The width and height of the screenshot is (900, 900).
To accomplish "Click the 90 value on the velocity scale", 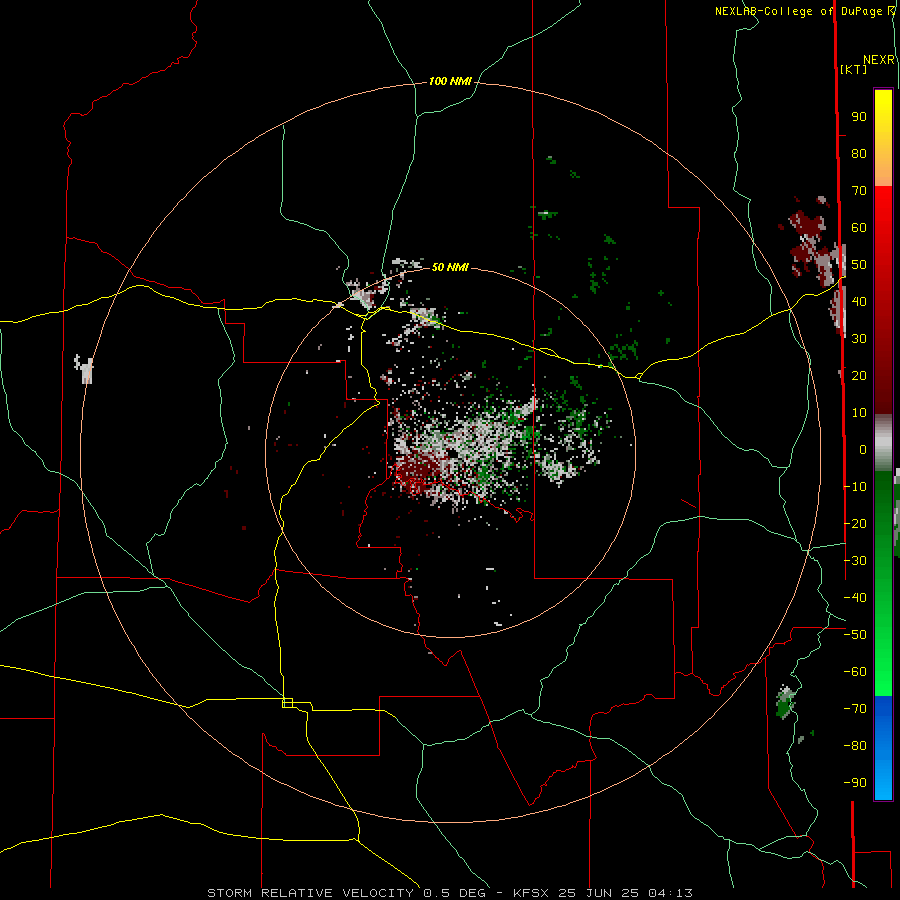I will click(859, 117).
